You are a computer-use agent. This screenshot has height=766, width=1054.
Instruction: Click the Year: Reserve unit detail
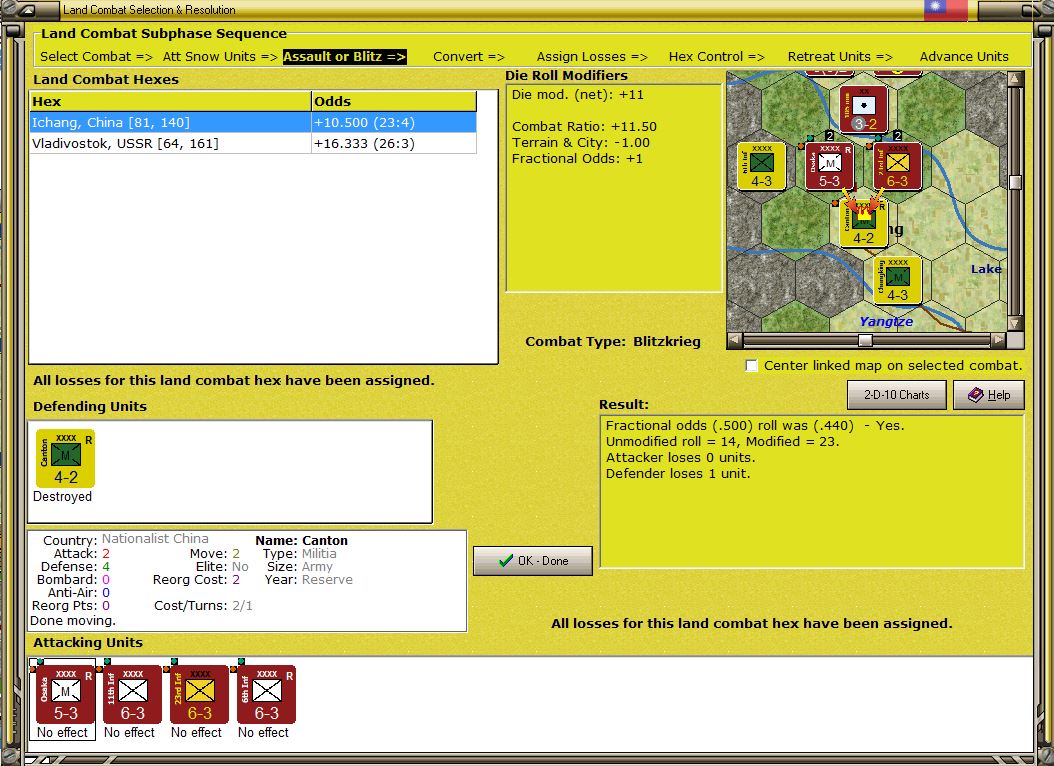309,579
